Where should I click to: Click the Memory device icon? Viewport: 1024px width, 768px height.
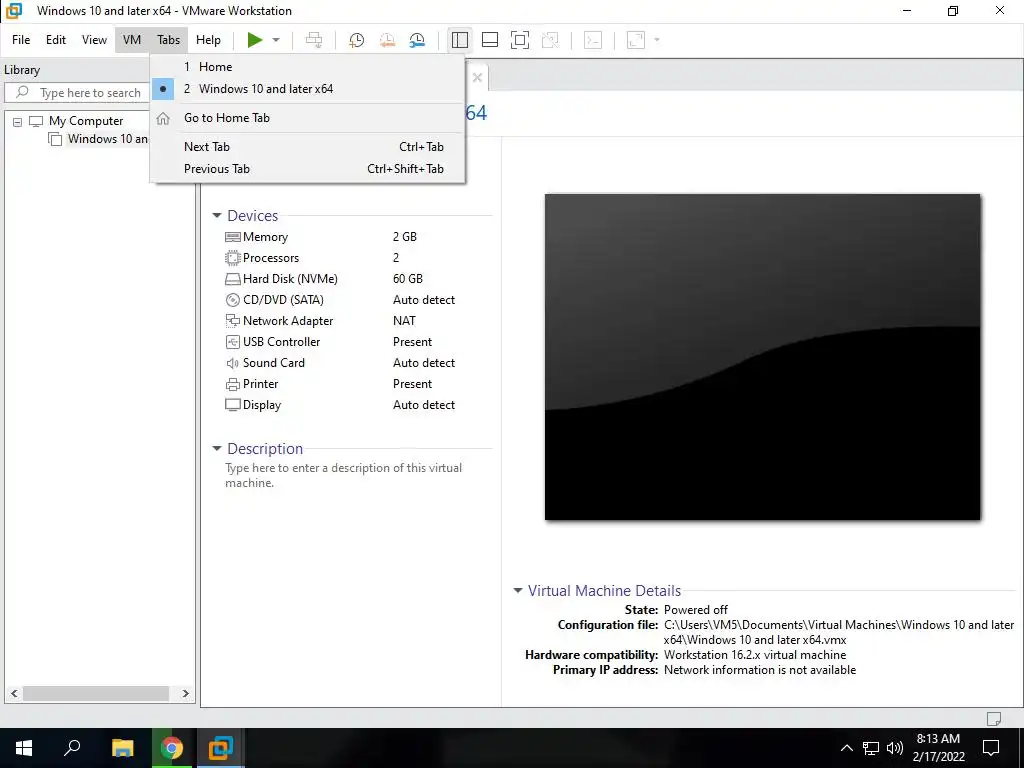(232, 237)
